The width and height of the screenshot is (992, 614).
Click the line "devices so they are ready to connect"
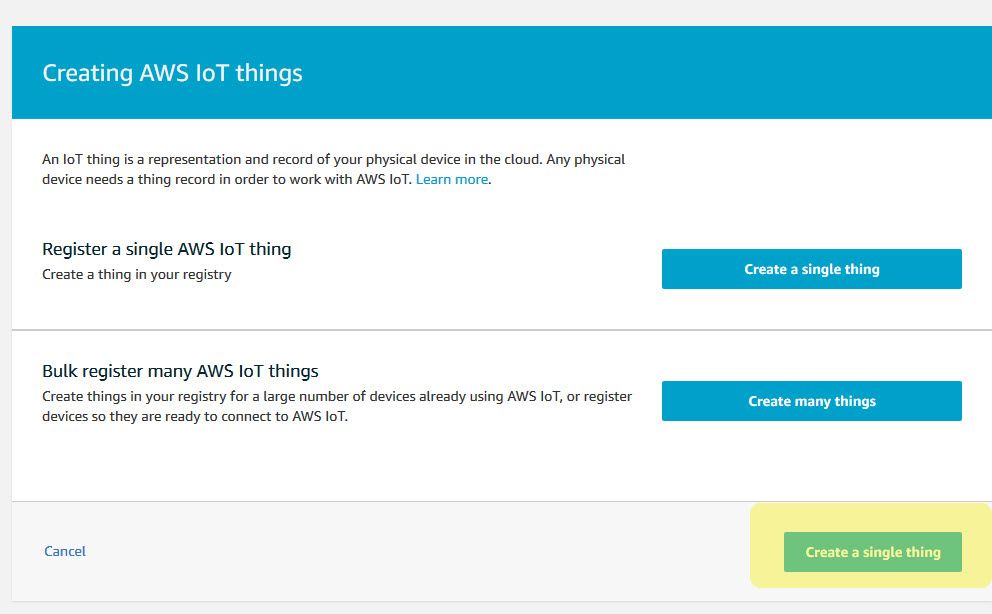click(x=195, y=416)
